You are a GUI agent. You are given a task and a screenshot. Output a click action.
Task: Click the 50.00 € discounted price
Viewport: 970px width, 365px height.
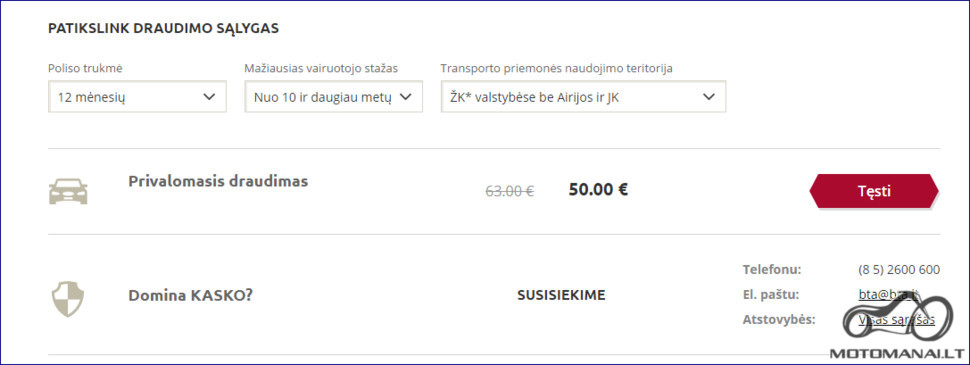point(598,189)
